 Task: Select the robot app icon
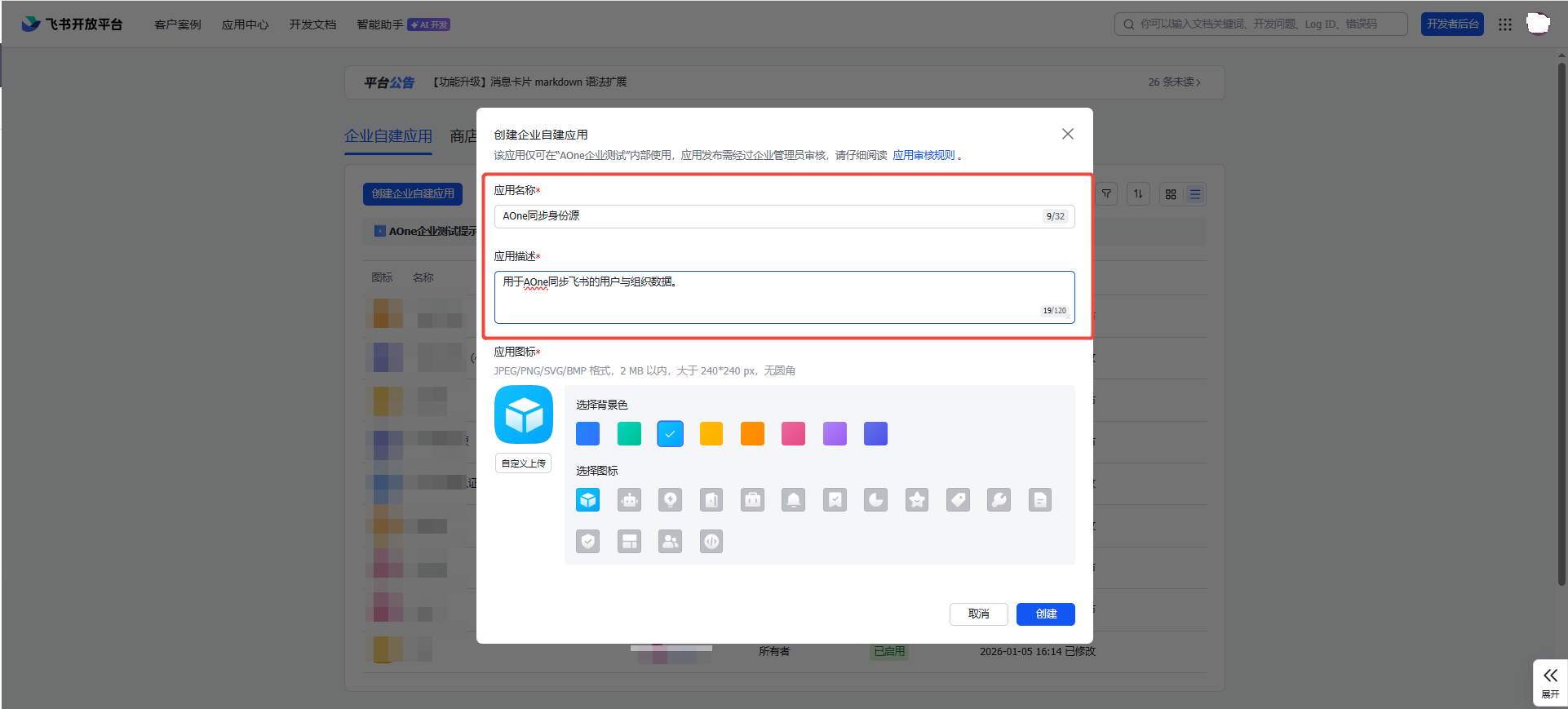[x=629, y=500]
